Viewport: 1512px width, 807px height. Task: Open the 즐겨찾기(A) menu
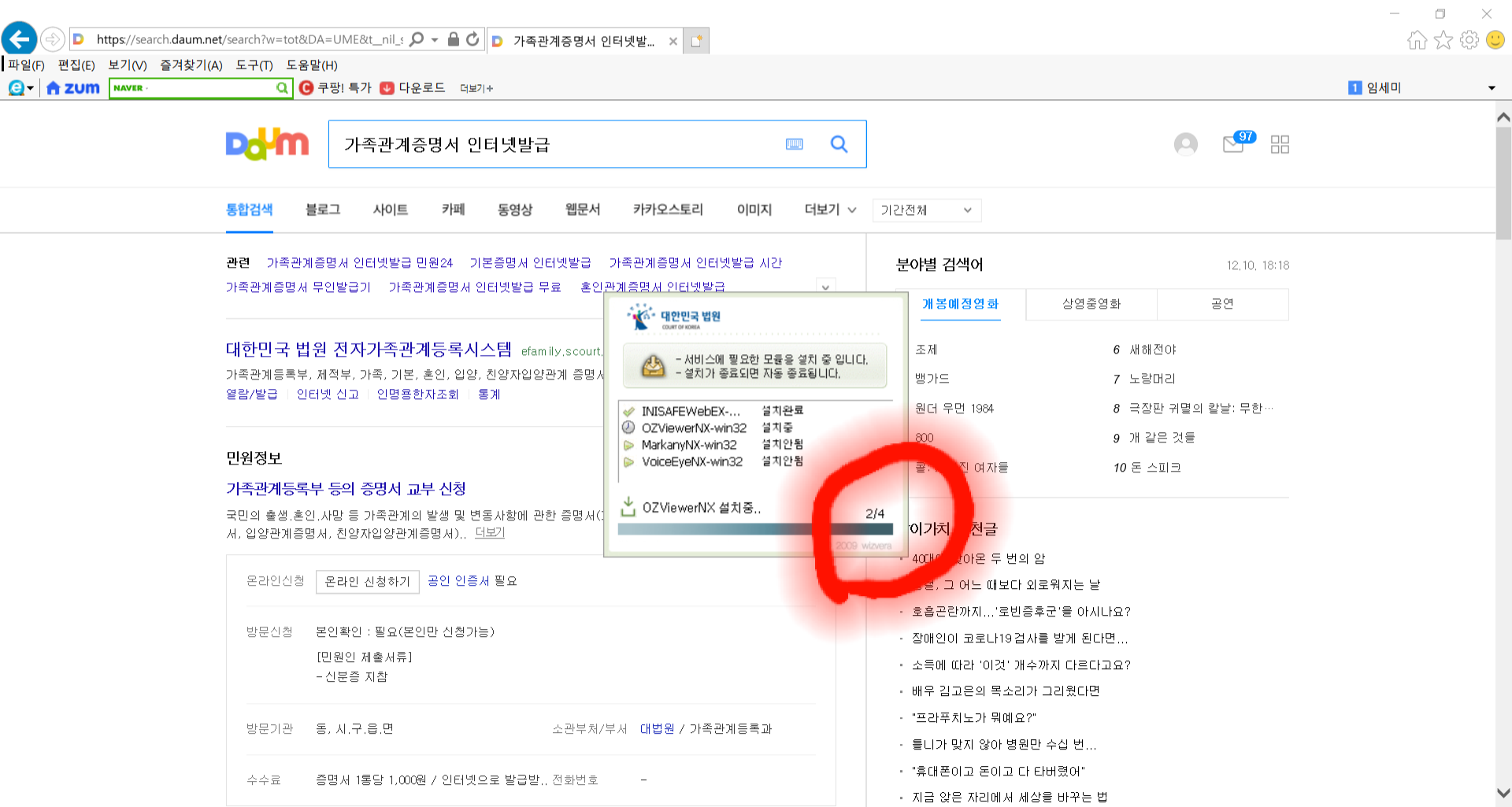click(191, 65)
